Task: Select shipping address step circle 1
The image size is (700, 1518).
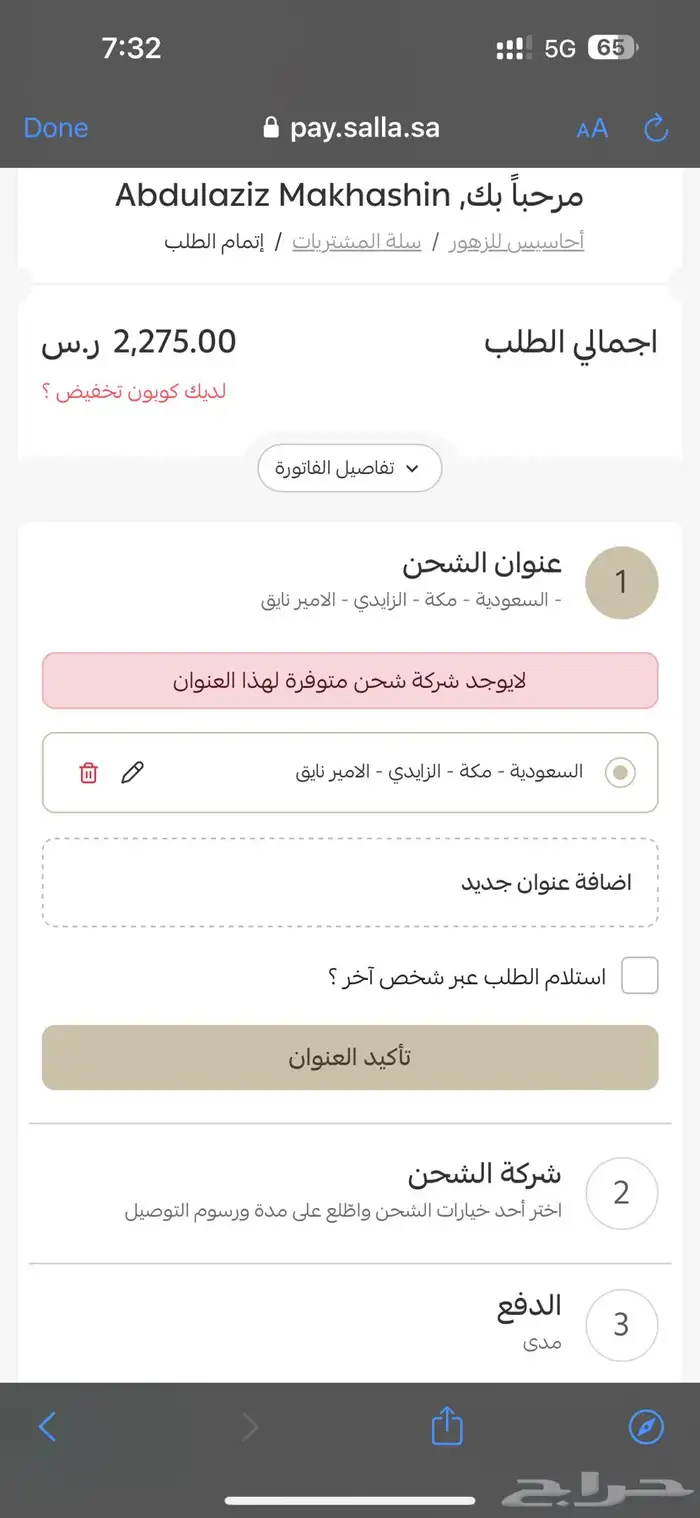Action: [622, 583]
